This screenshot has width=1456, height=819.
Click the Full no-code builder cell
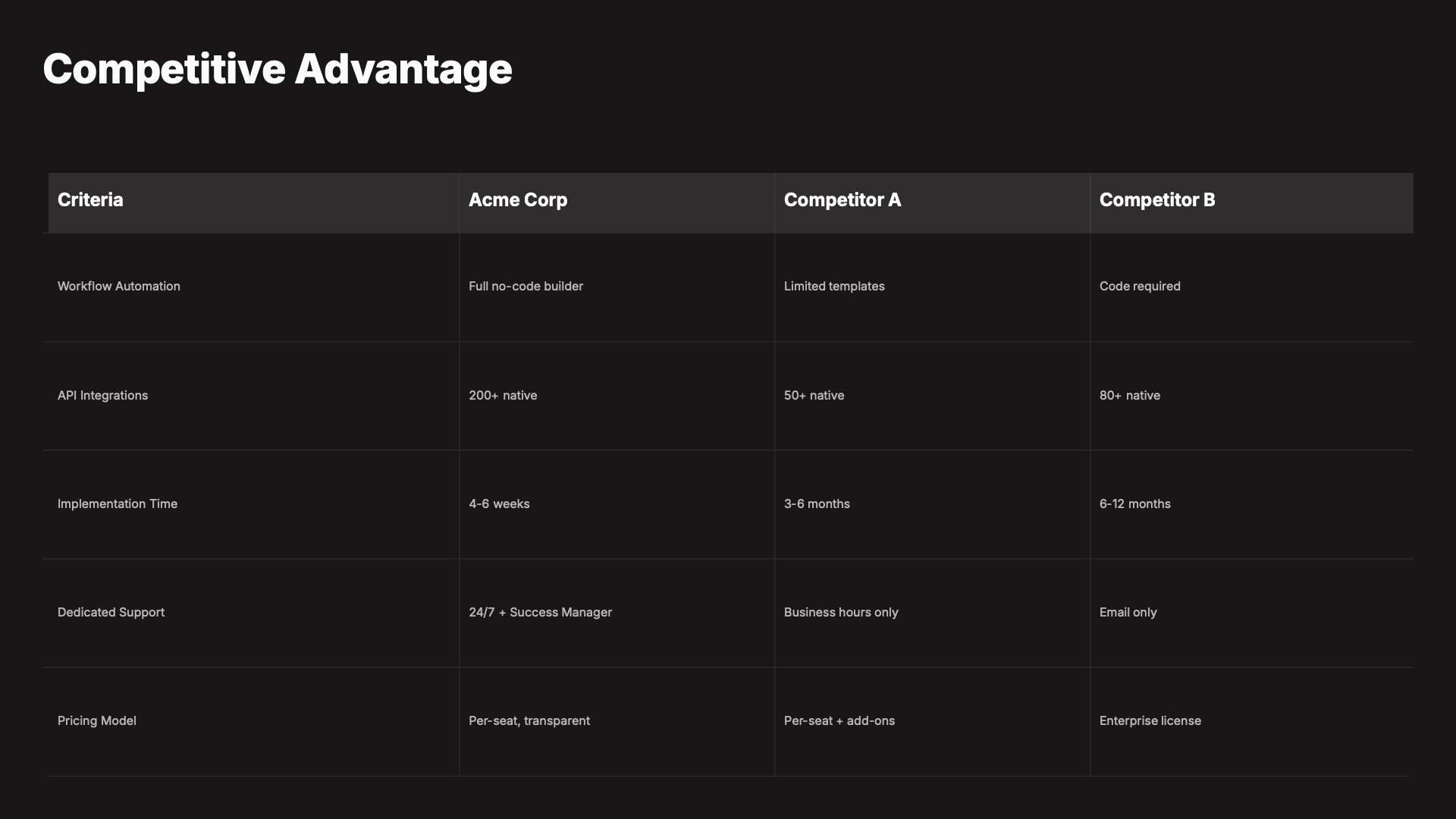[x=526, y=287]
